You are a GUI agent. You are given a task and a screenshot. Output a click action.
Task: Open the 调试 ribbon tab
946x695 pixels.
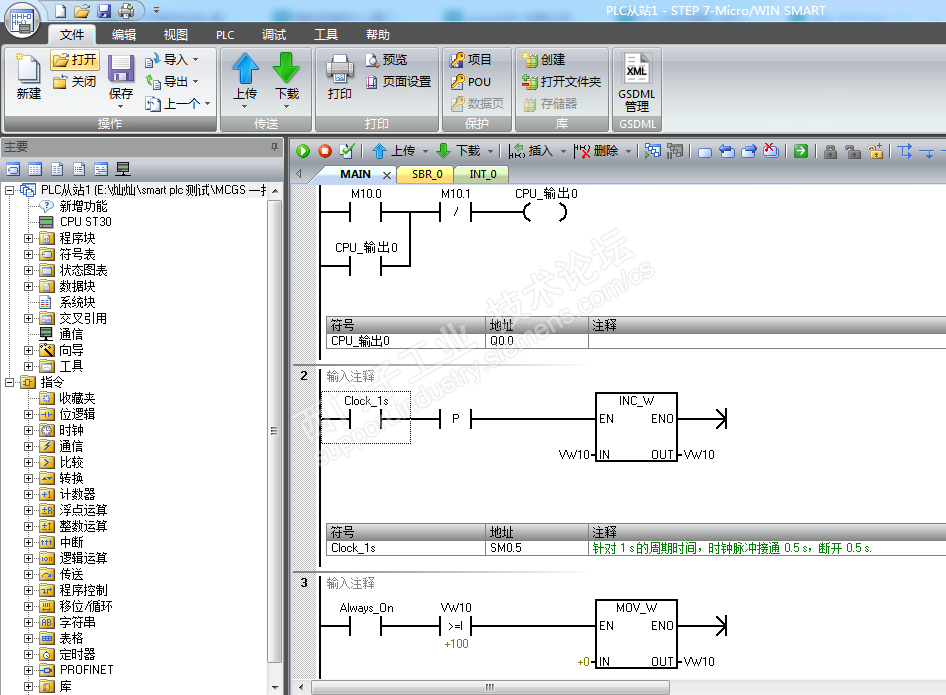(x=274, y=34)
